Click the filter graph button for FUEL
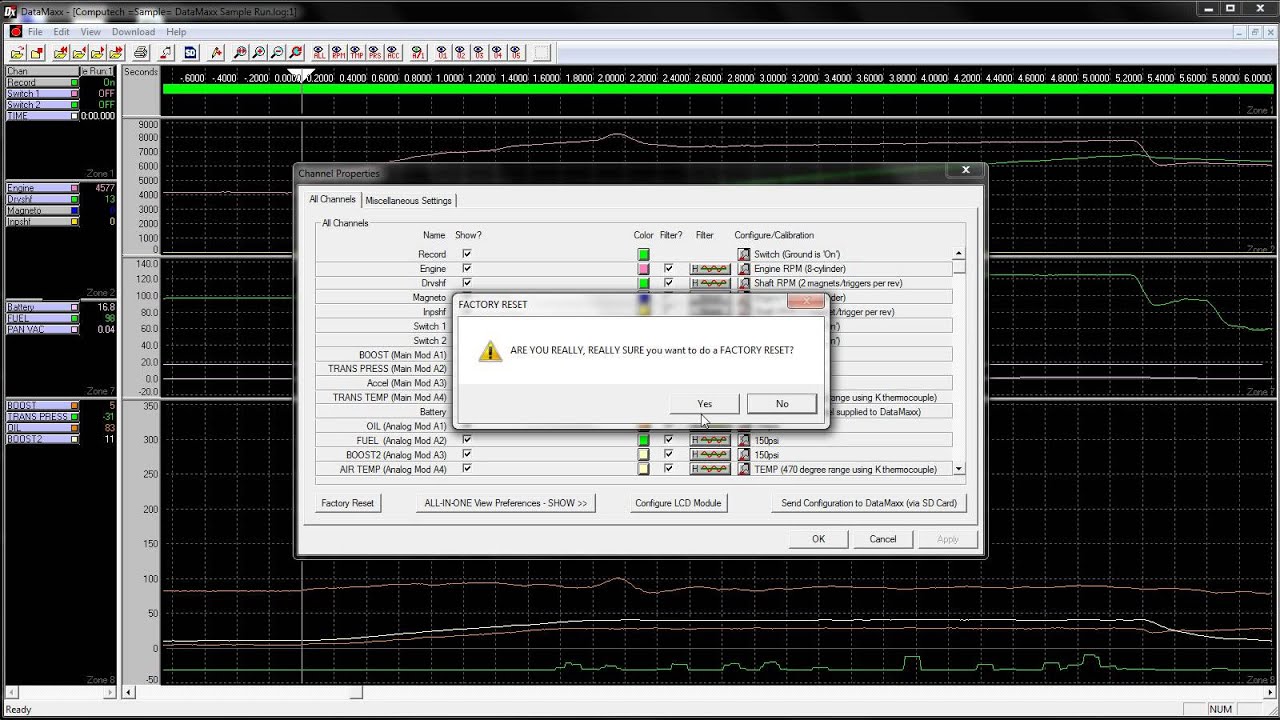The height and width of the screenshot is (720, 1280). tap(710, 440)
